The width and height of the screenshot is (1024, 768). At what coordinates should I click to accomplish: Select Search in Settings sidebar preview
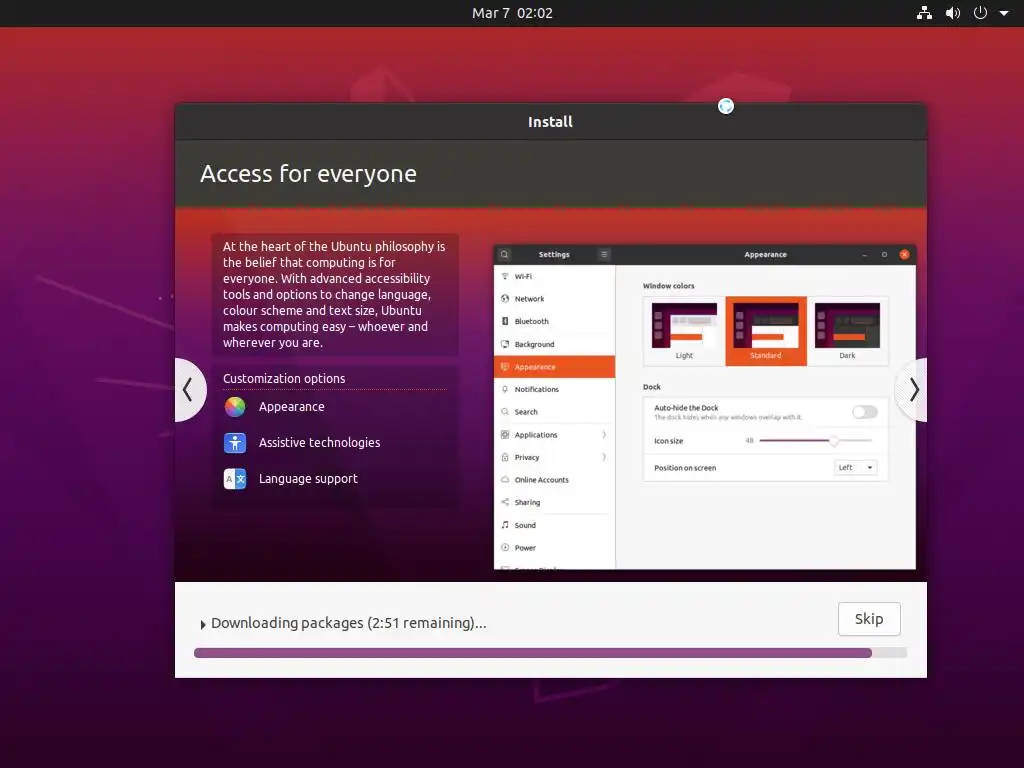coord(554,412)
